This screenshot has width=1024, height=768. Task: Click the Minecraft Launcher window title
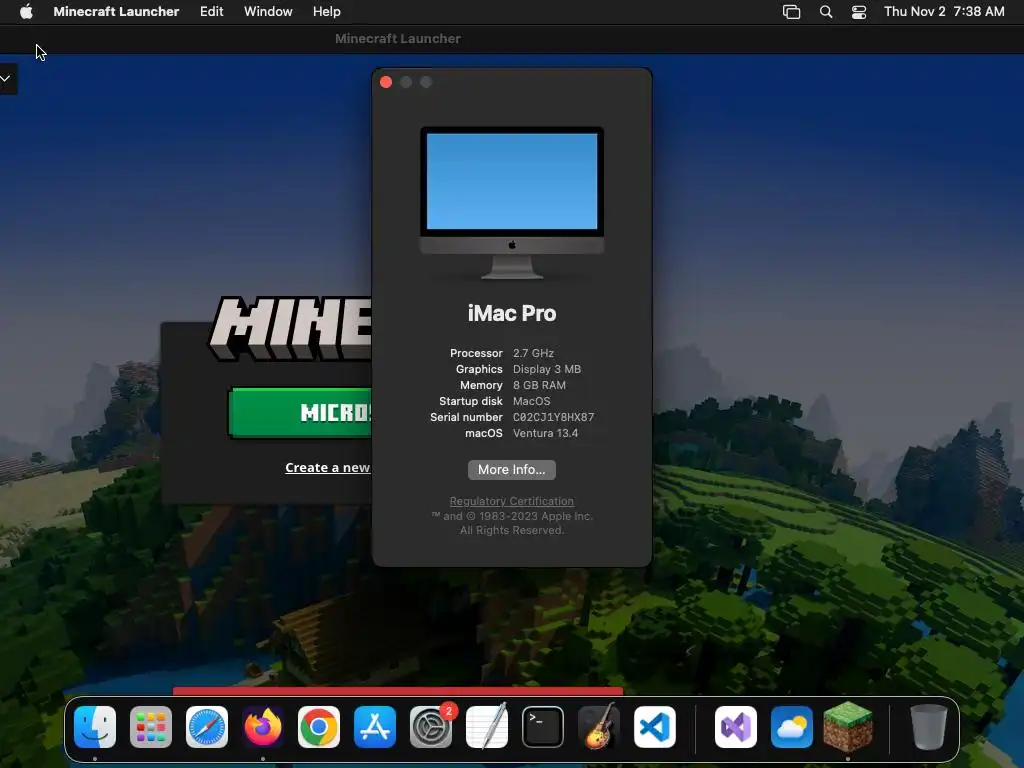398,39
